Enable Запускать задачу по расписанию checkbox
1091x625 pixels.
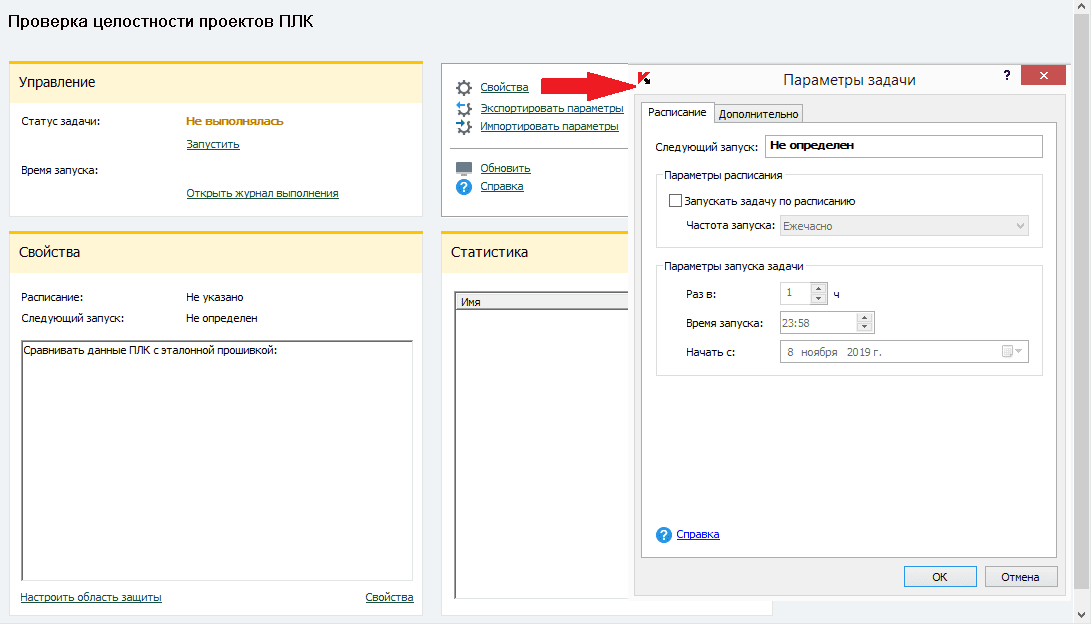pyautogui.click(x=675, y=201)
